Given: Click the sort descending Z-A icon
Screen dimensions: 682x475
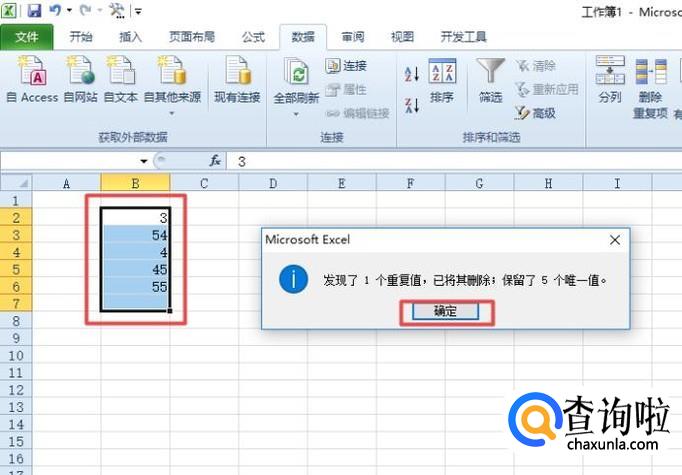Looking at the screenshot, I should pos(412,105).
